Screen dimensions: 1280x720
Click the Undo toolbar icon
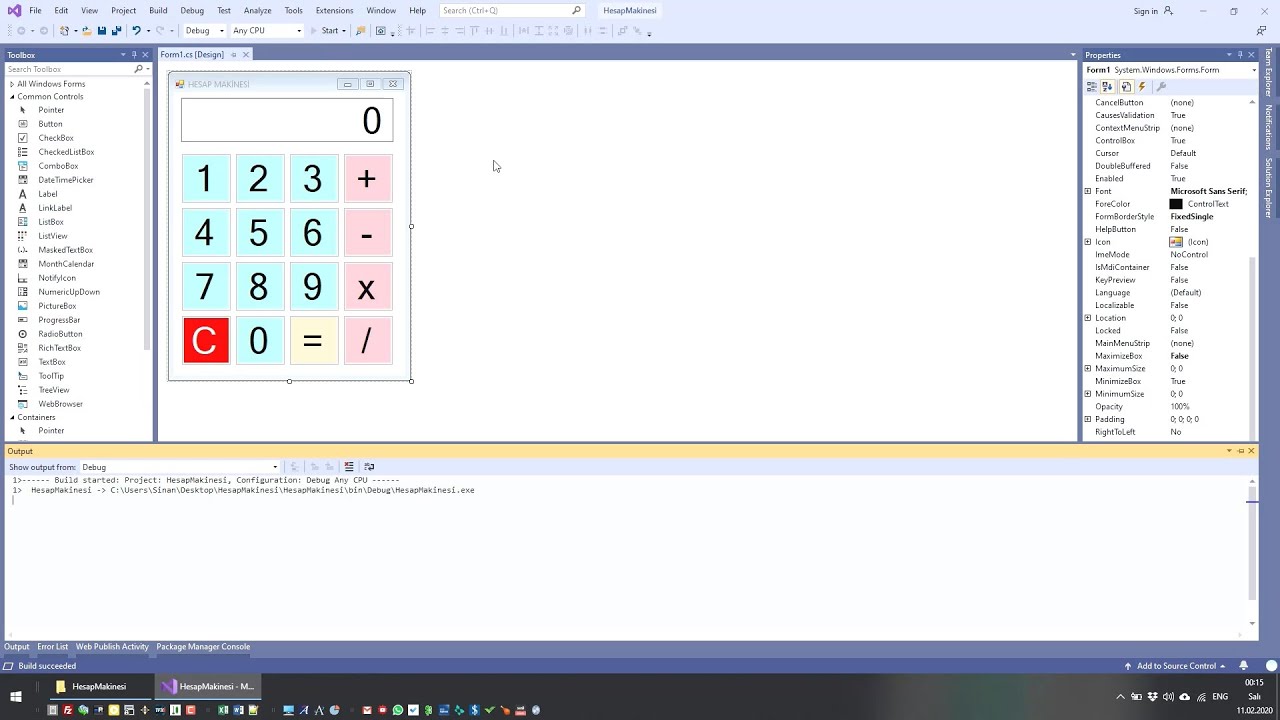pyautogui.click(x=136, y=31)
